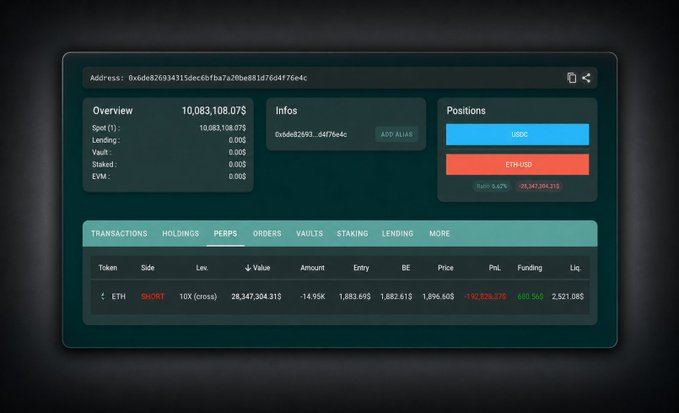Click the 28,347,304.31$ table value cell
This screenshot has width=679, height=413.
256,297
